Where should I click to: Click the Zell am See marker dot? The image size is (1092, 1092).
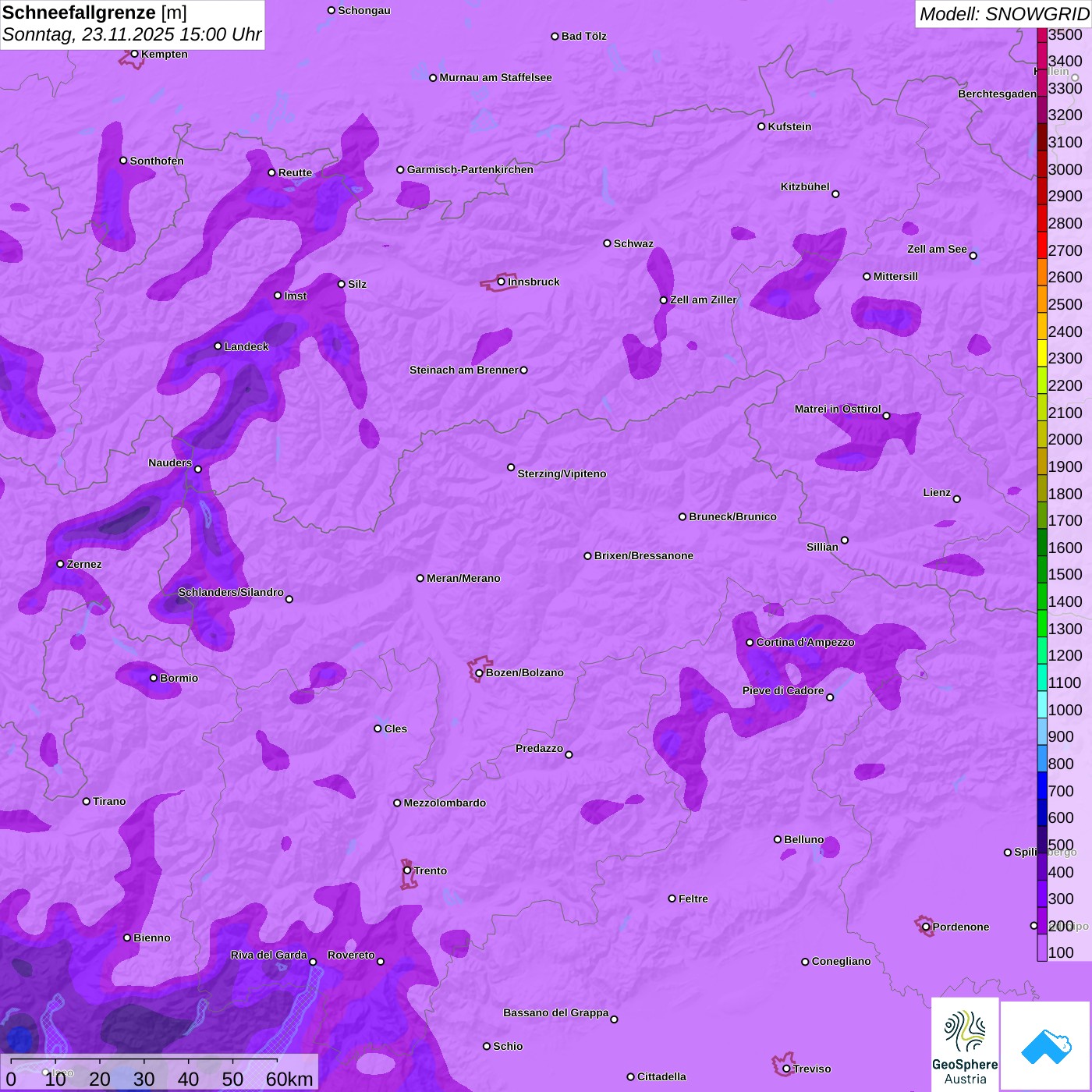[x=973, y=256]
